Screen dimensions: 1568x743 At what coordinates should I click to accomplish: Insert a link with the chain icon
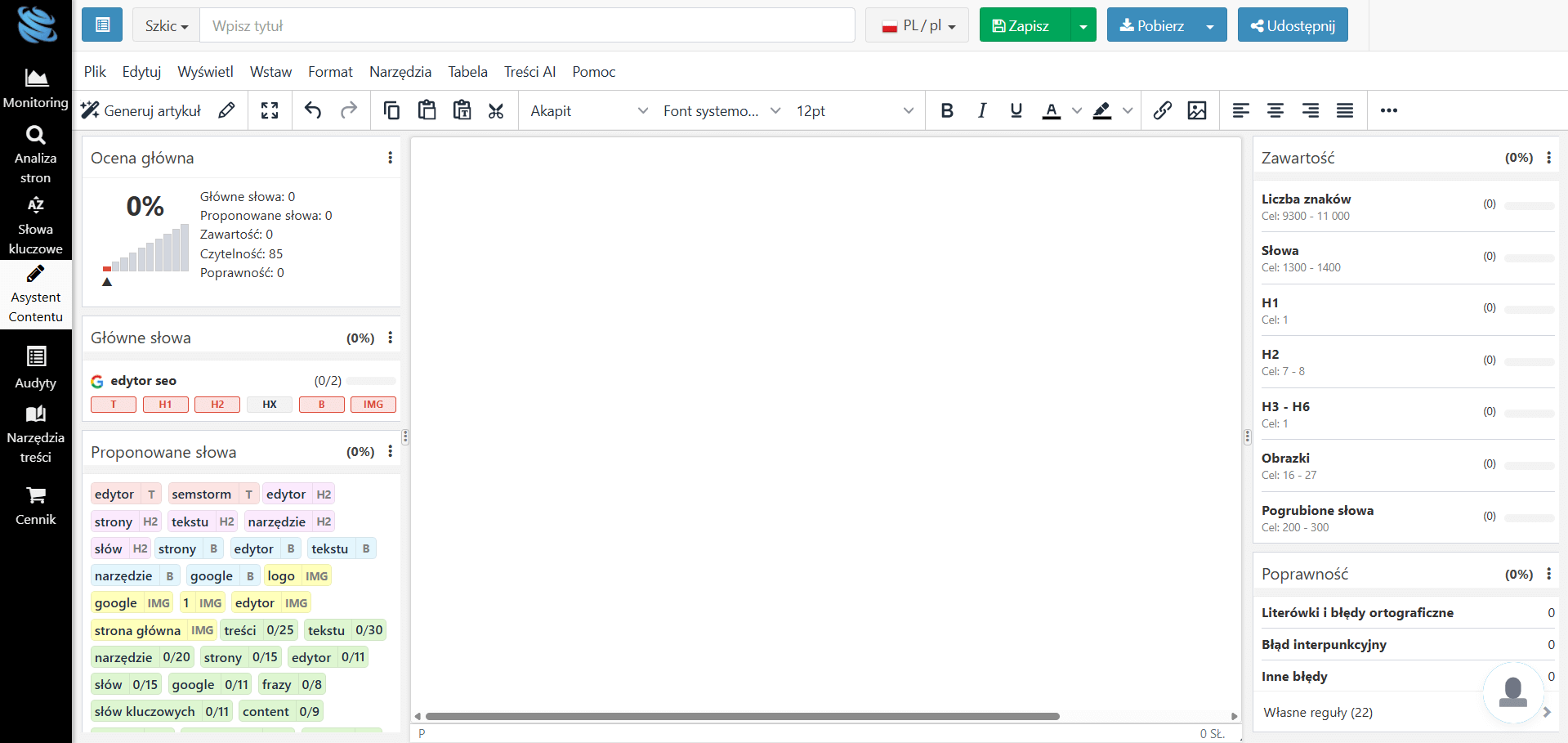click(1162, 110)
